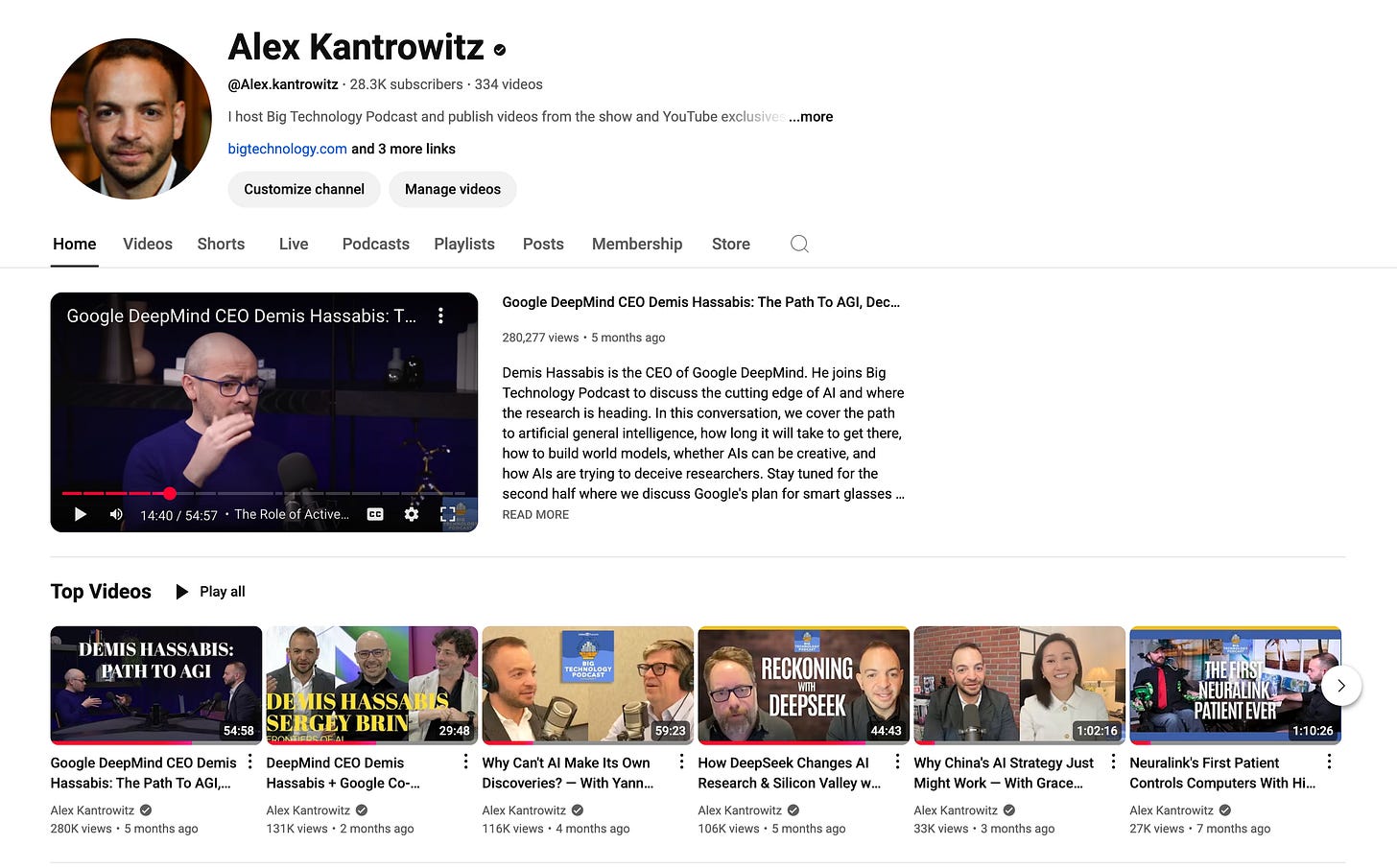Open options for Why China's AI Strategy card

pos(1114,762)
